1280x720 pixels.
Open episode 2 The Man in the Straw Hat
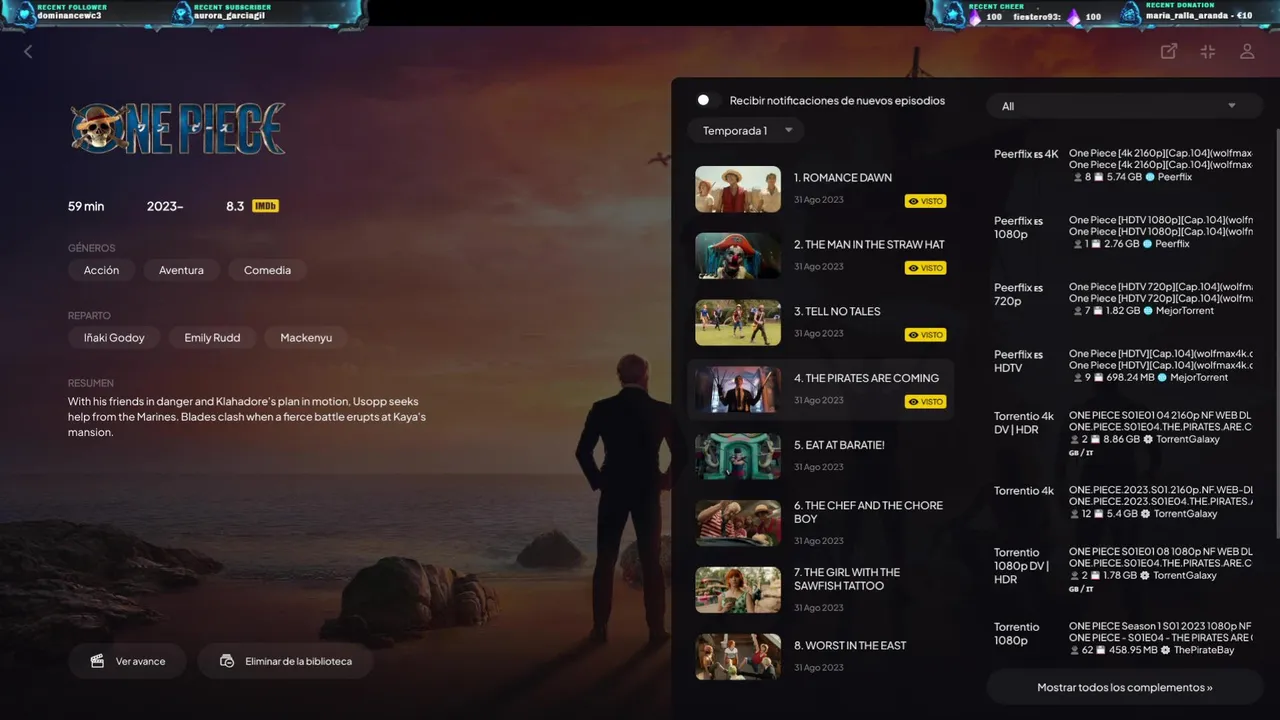820,256
